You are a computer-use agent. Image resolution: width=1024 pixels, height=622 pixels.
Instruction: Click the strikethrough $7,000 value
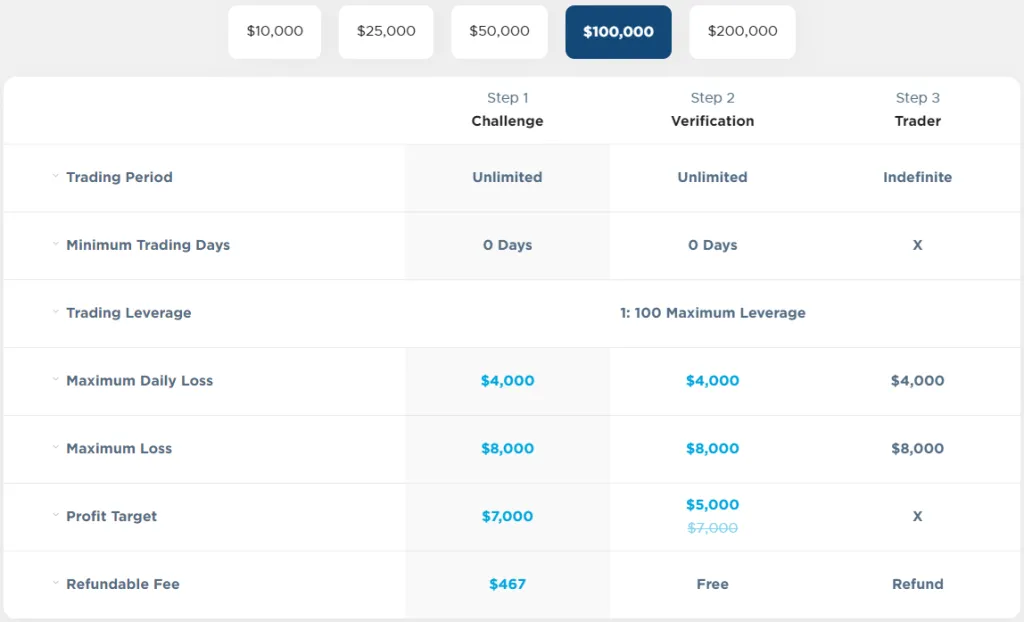point(712,527)
